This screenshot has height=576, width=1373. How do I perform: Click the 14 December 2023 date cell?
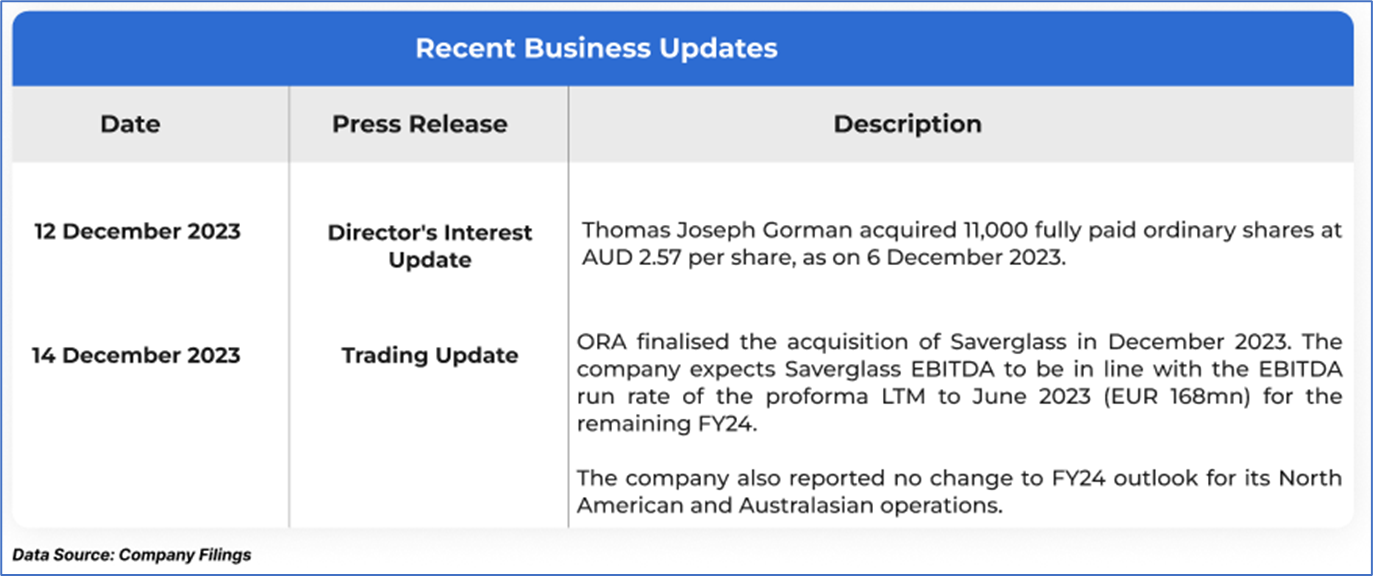[136, 355]
